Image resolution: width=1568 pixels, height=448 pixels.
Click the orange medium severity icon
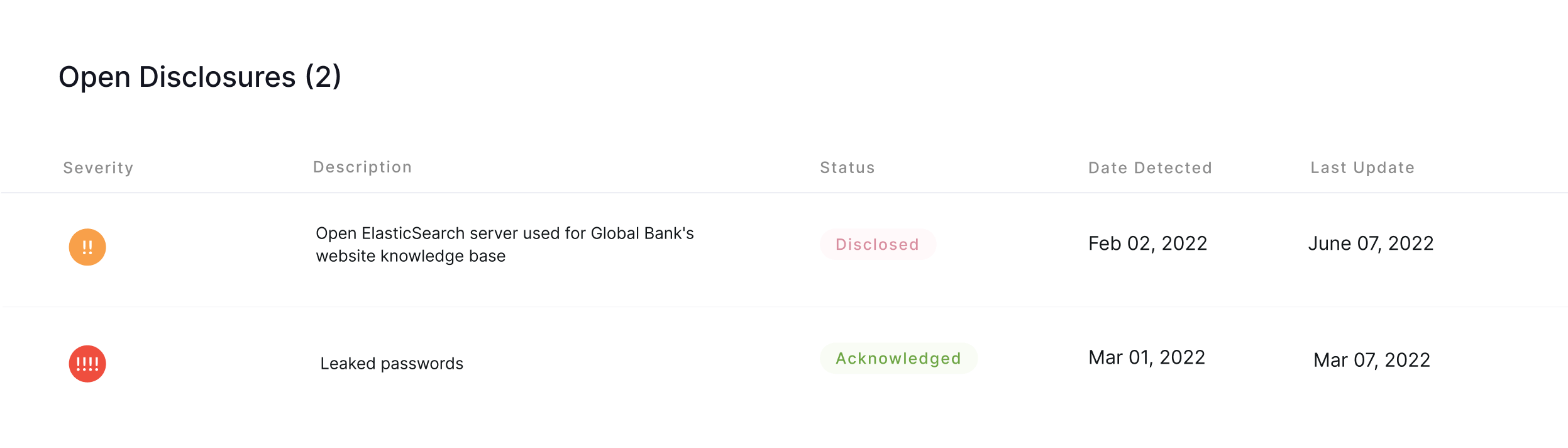click(x=87, y=247)
